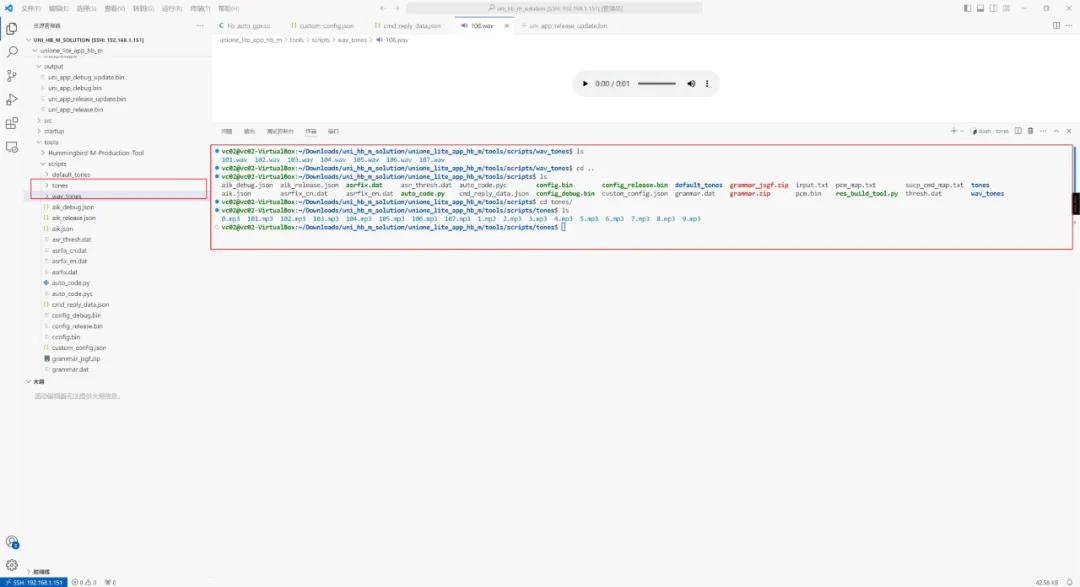Split the editor to the right
The height and width of the screenshot is (587, 1080).
(1056, 25)
